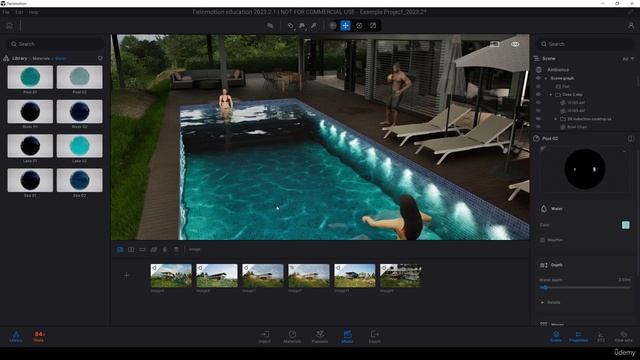This screenshot has height=360, width=640.
Task: Collapse the Casa 2.skp folder arrow
Action: (x=551, y=94)
